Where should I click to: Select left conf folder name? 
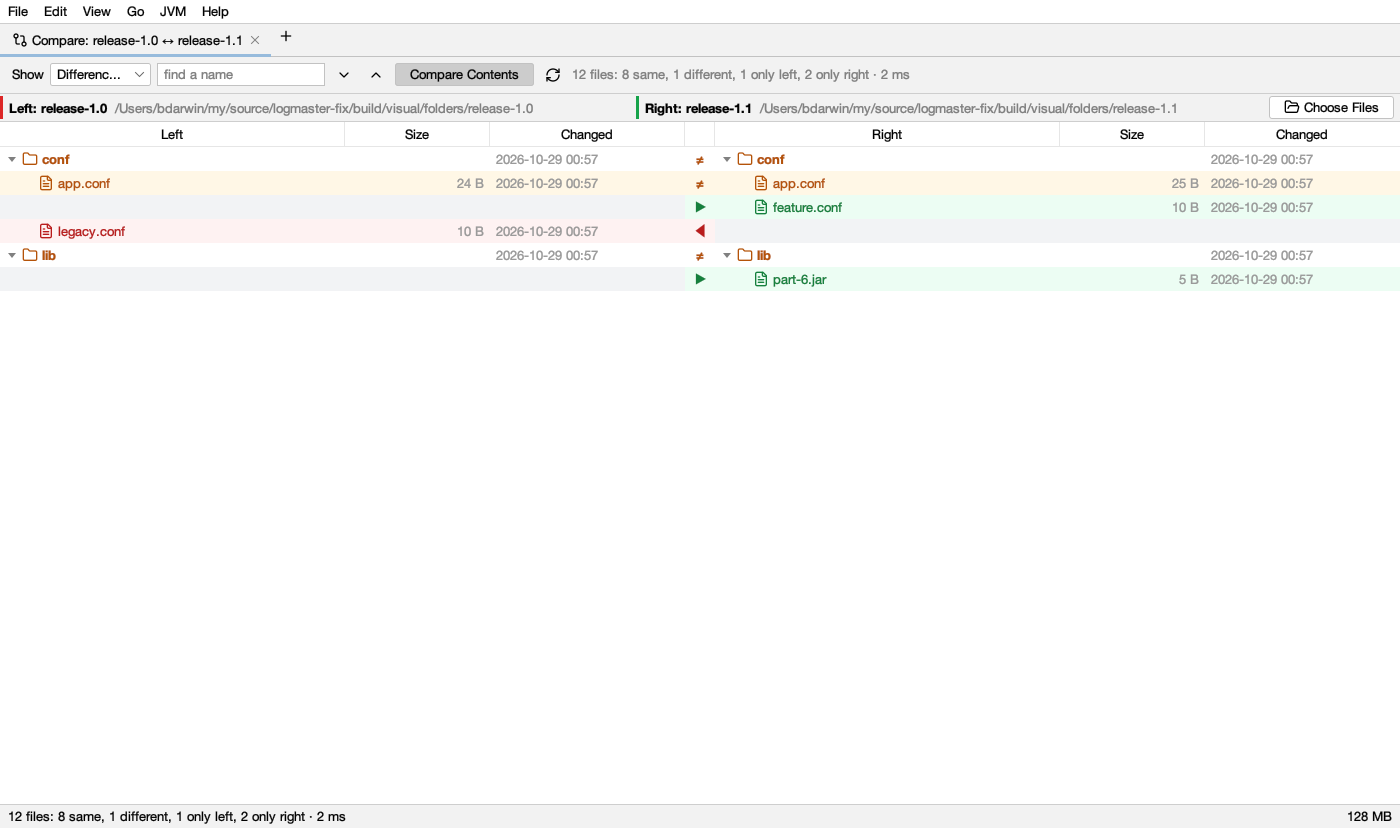56,159
